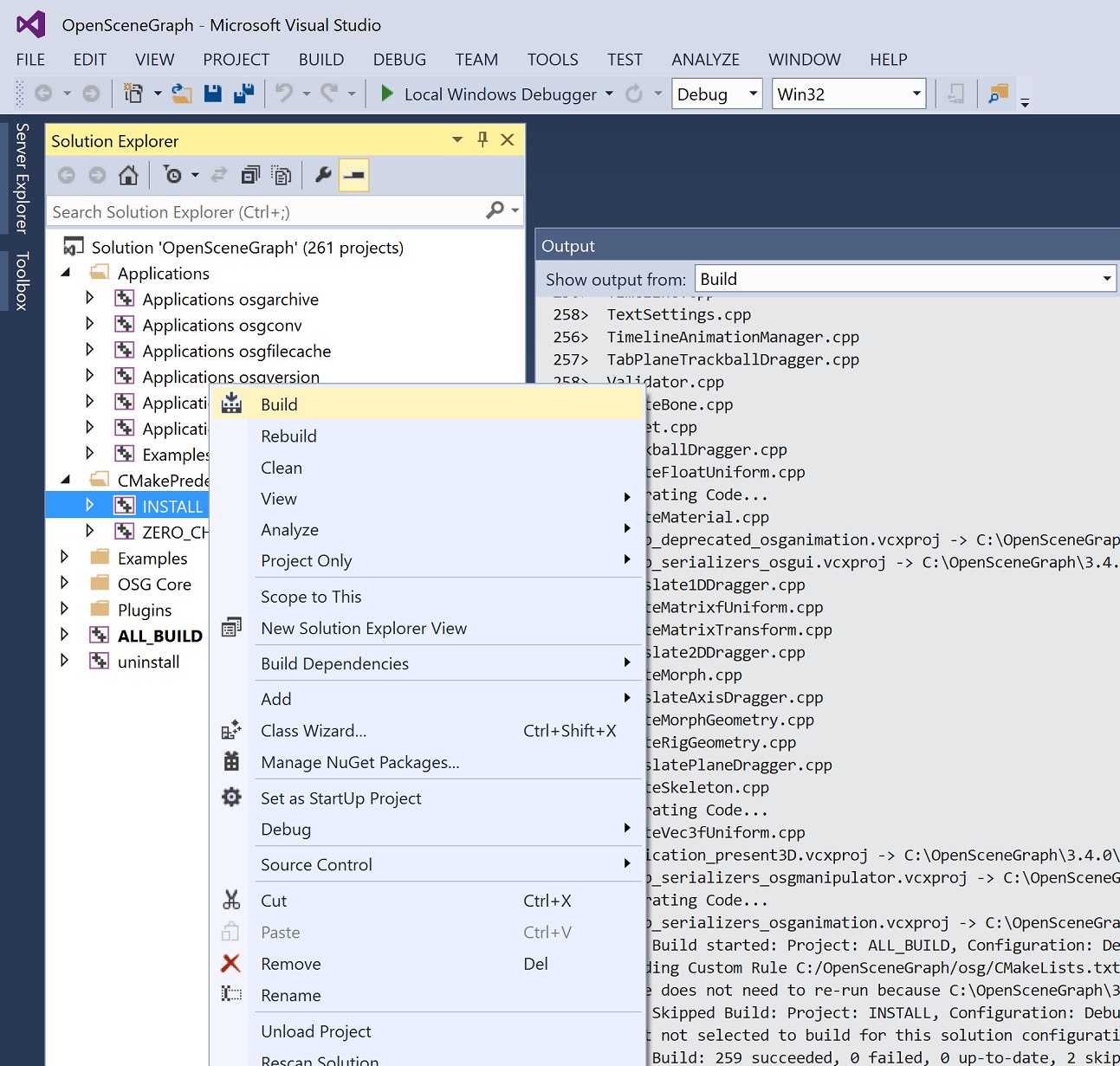Open the BUILD menu in menu bar
The width and height of the screenshot is (1120, 1066).
point(321,59)
